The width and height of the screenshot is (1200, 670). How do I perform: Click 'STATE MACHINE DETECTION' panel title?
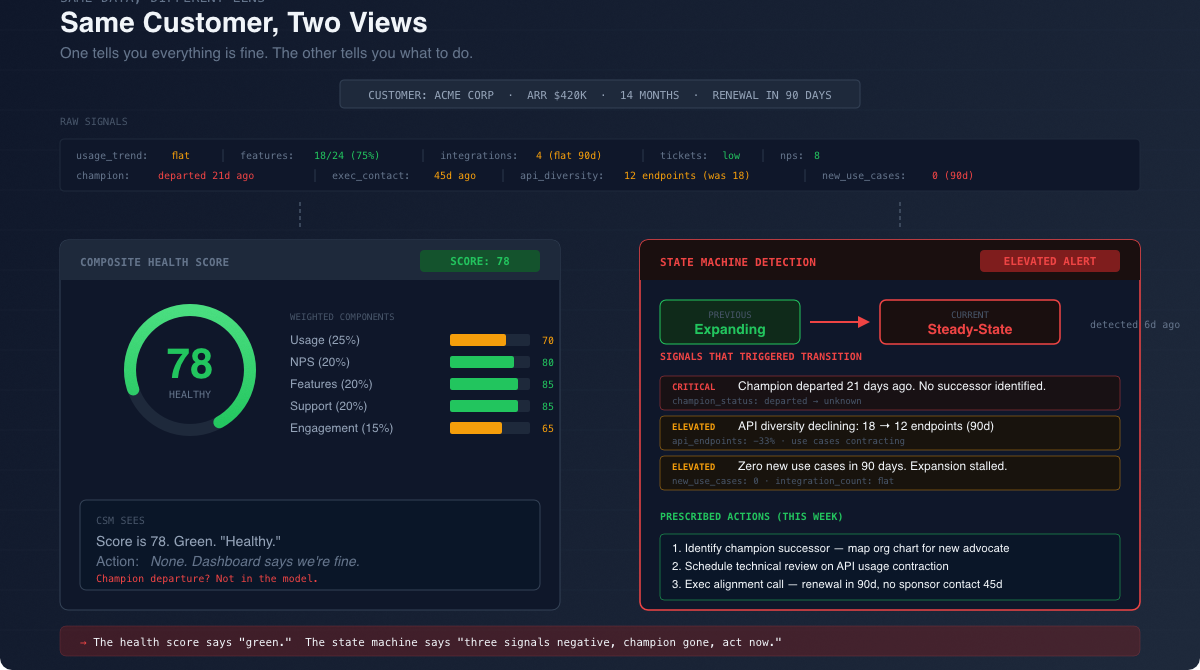pos(738,262)
